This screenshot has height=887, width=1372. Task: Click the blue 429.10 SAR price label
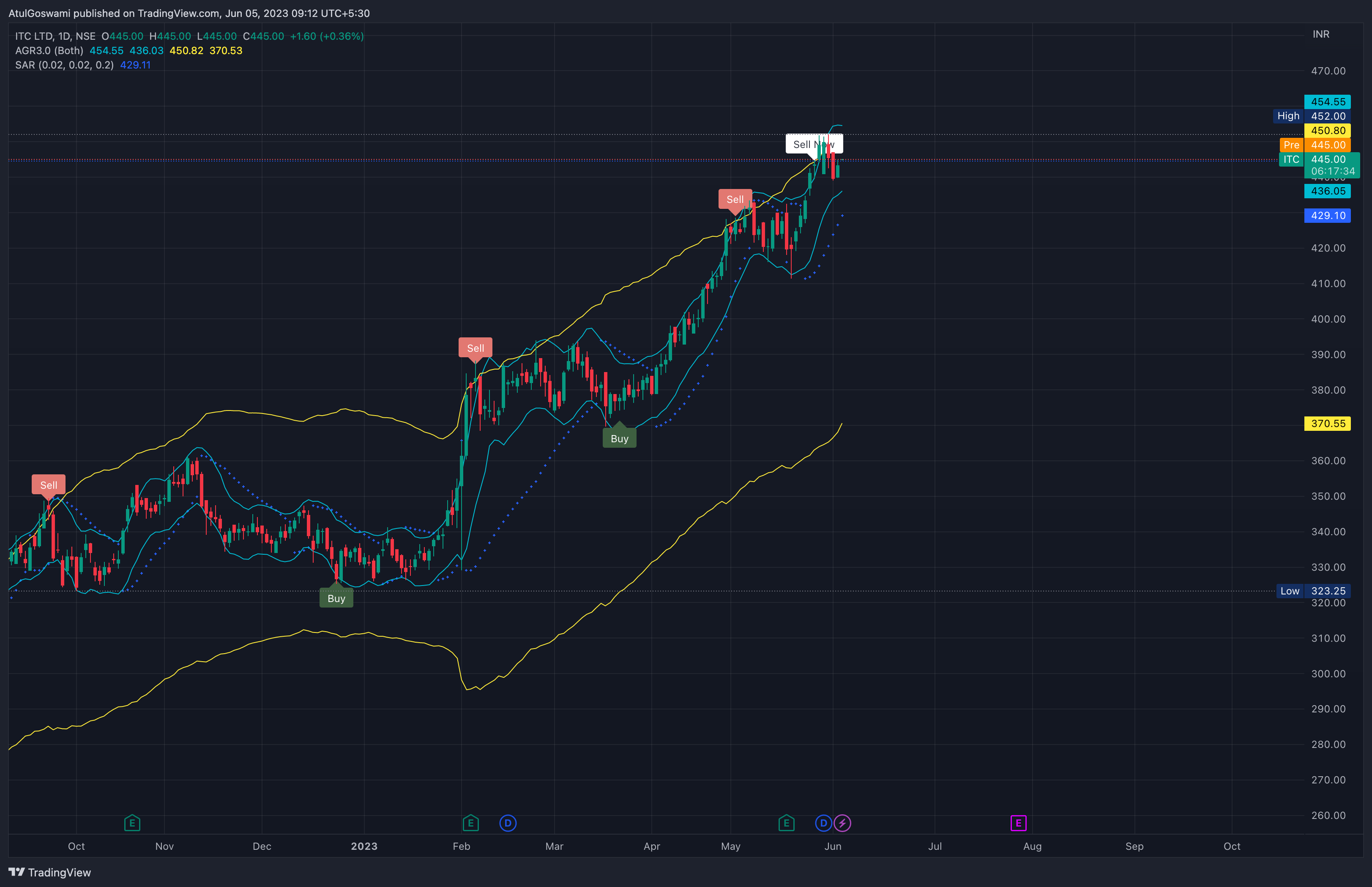click(x=1327, y=216)
